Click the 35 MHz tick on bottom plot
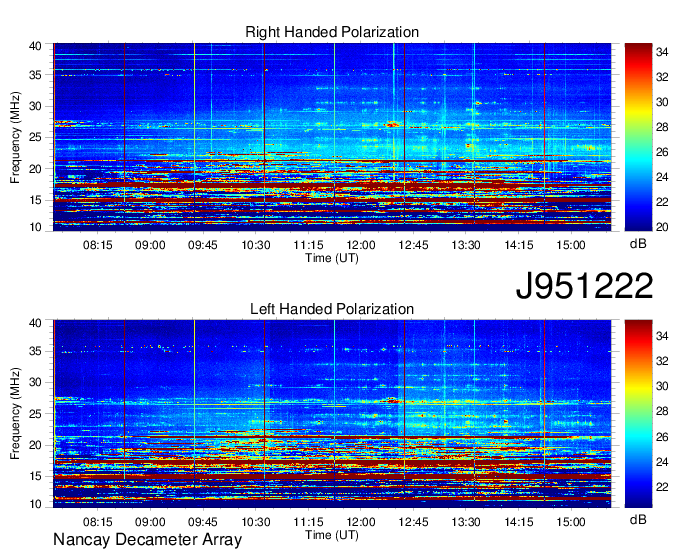The height and width of the screenshot is (552, 680). [x=36, y=351]
